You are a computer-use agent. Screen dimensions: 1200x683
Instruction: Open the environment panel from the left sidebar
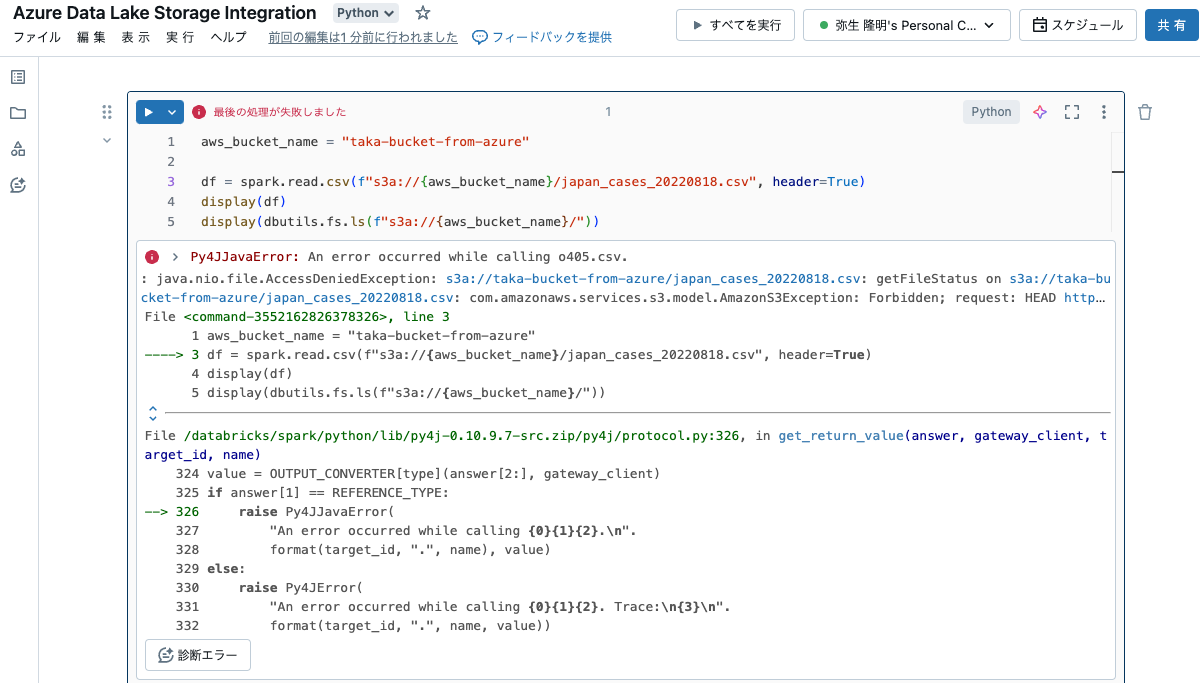click(x=17, y=146)
